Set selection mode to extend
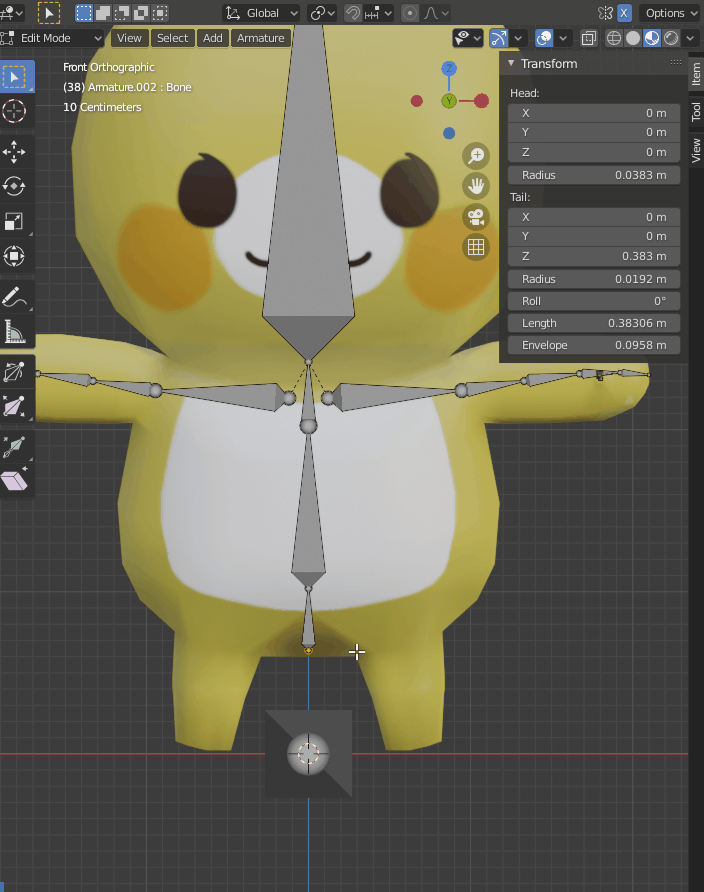Viewport: 704px width, 892px height. point(103,13)
